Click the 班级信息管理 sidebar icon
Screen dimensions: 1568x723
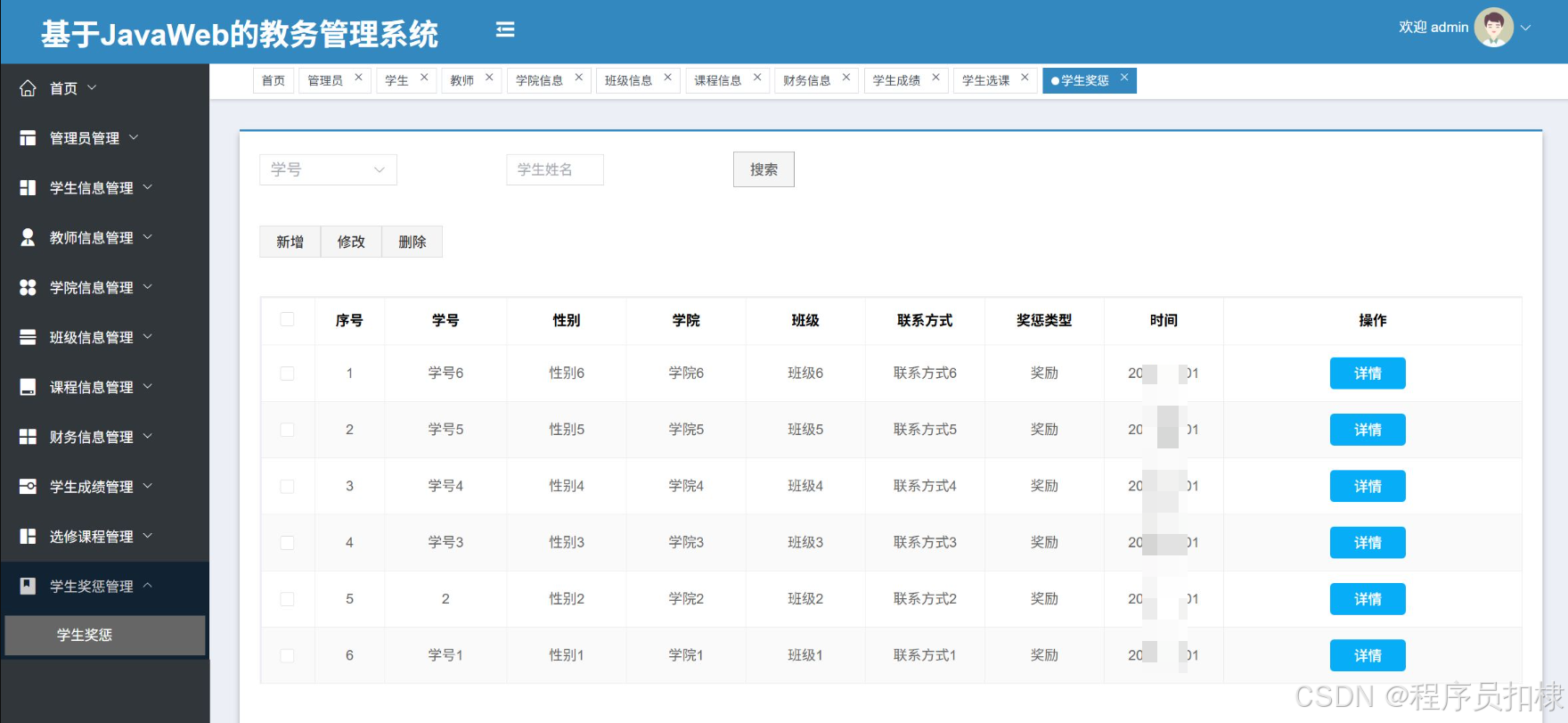point(28,337)
